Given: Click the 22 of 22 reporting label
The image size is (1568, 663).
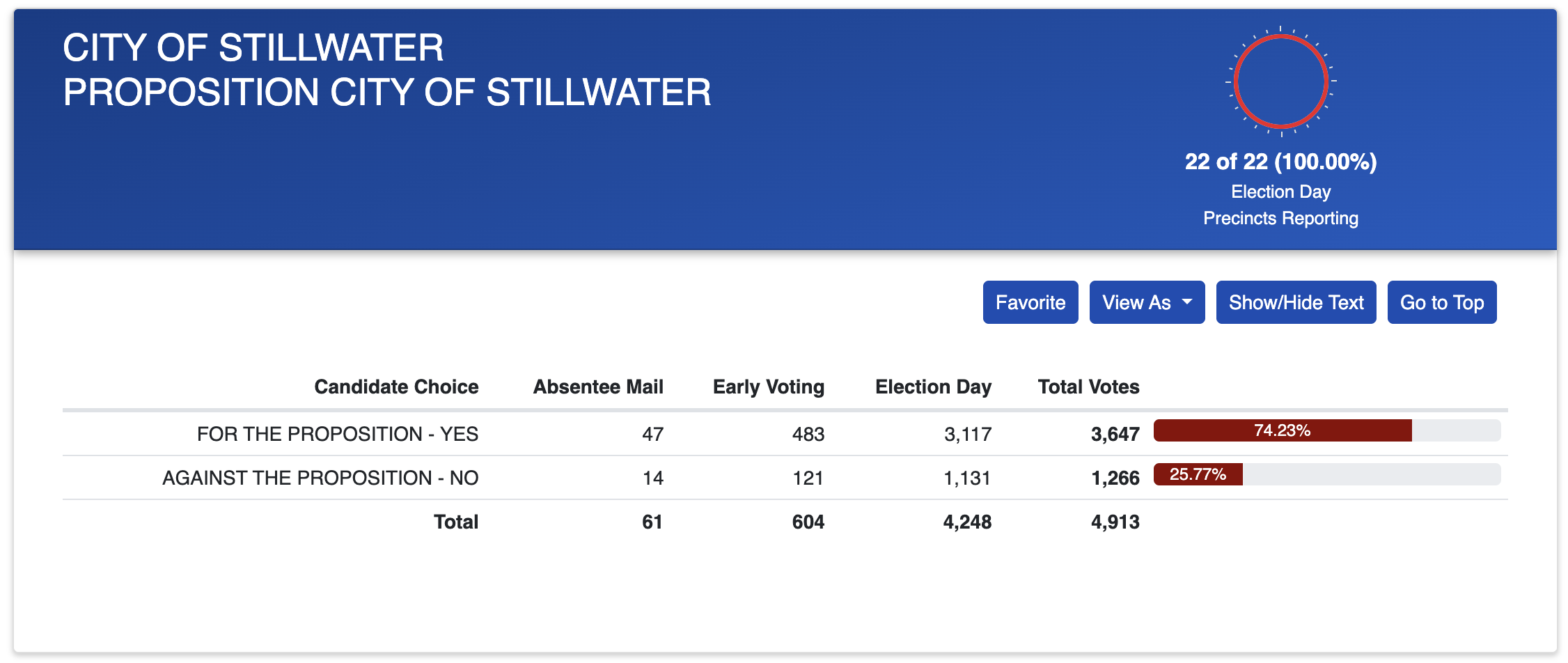Looking at the screenshot, I should point(1281,161).
